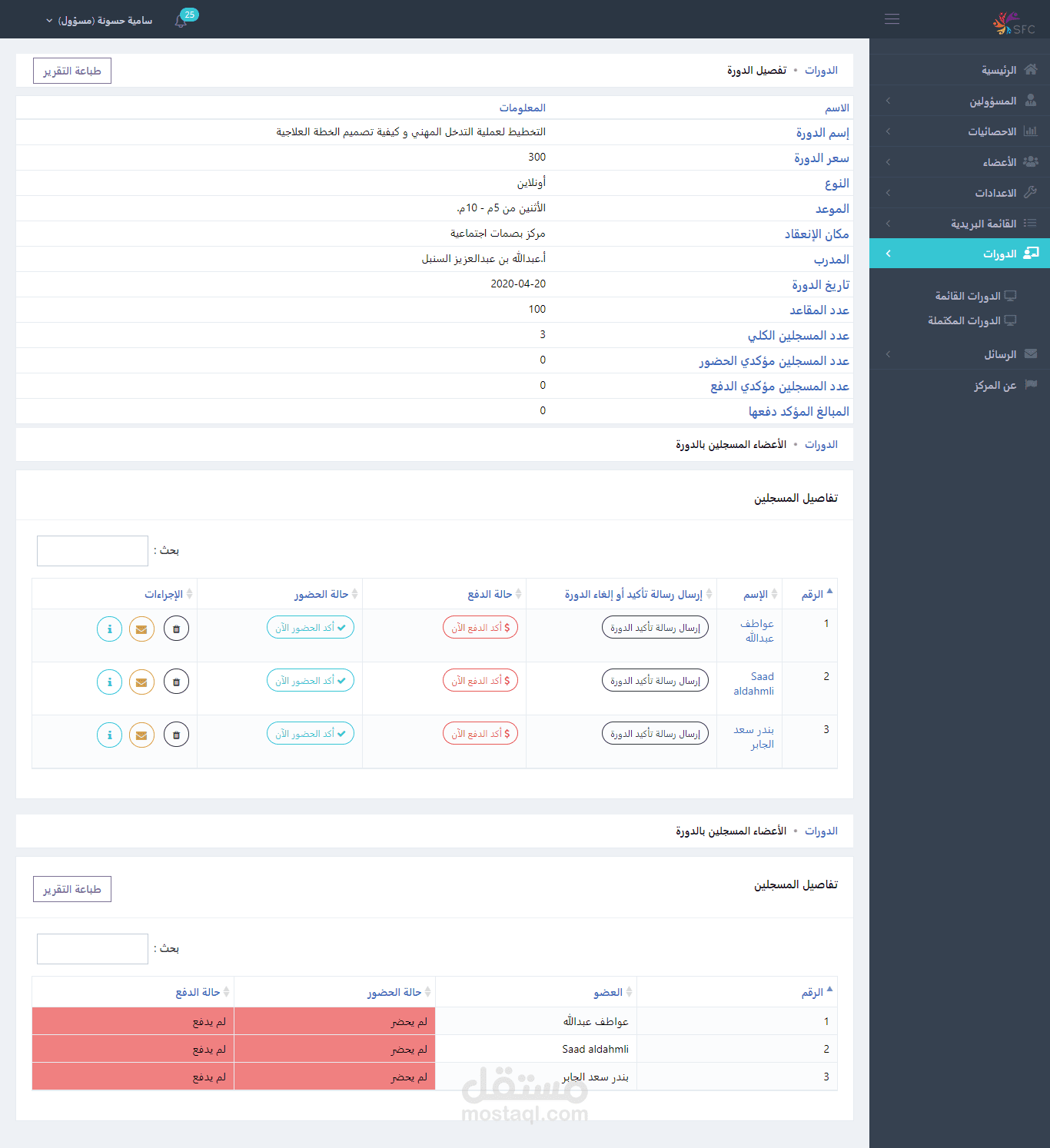Confirm payment now for Saad aldahmli

tap(480, 681)
